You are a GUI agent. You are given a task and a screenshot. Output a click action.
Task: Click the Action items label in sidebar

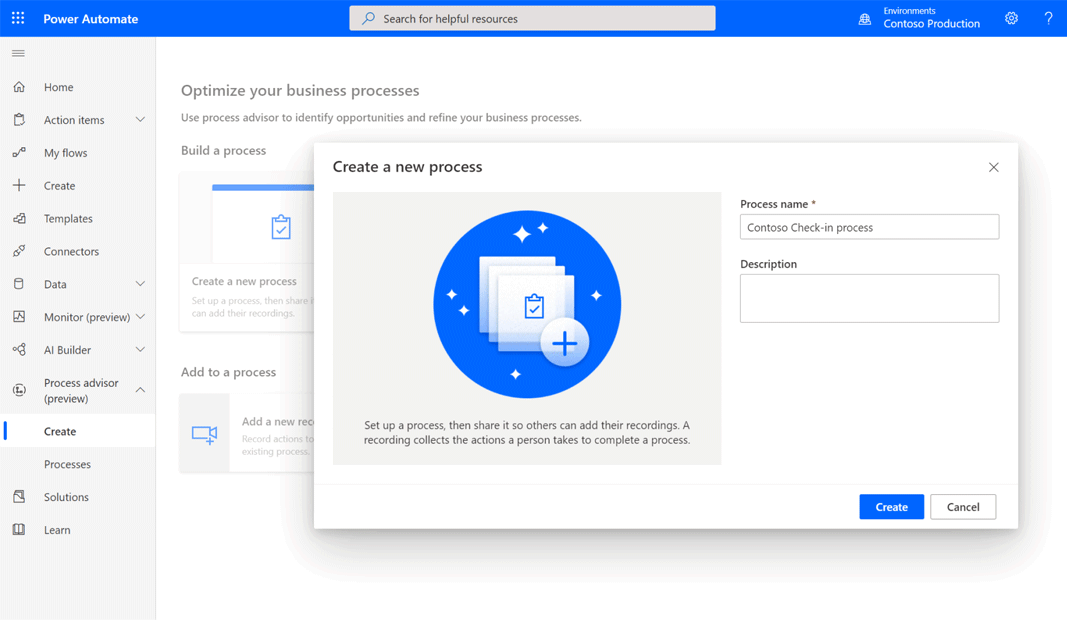(74, 120)
